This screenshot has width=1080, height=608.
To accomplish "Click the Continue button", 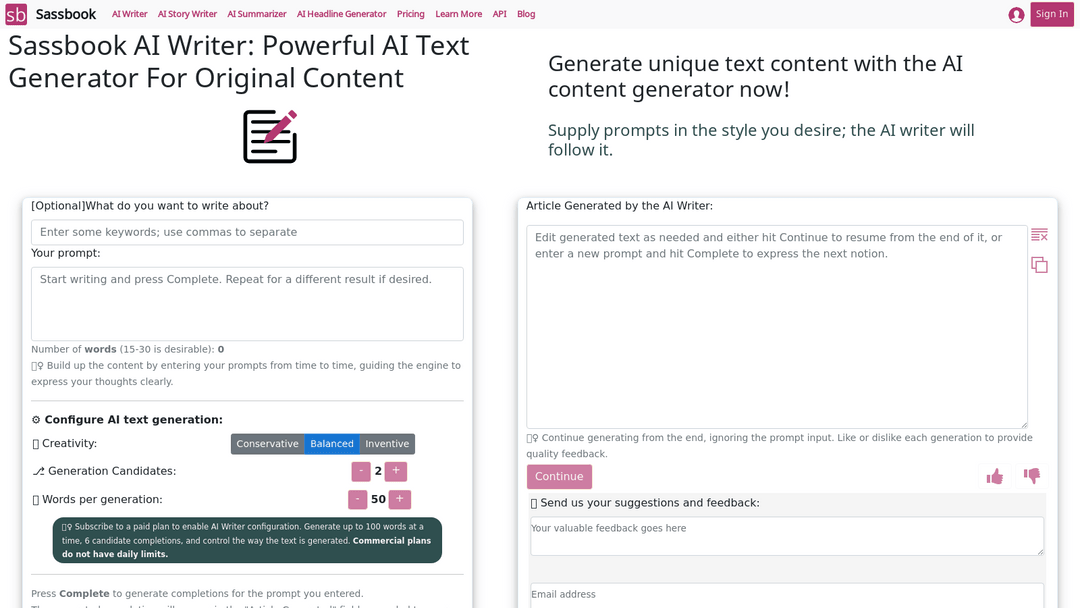I will click(x=559, y=476).
